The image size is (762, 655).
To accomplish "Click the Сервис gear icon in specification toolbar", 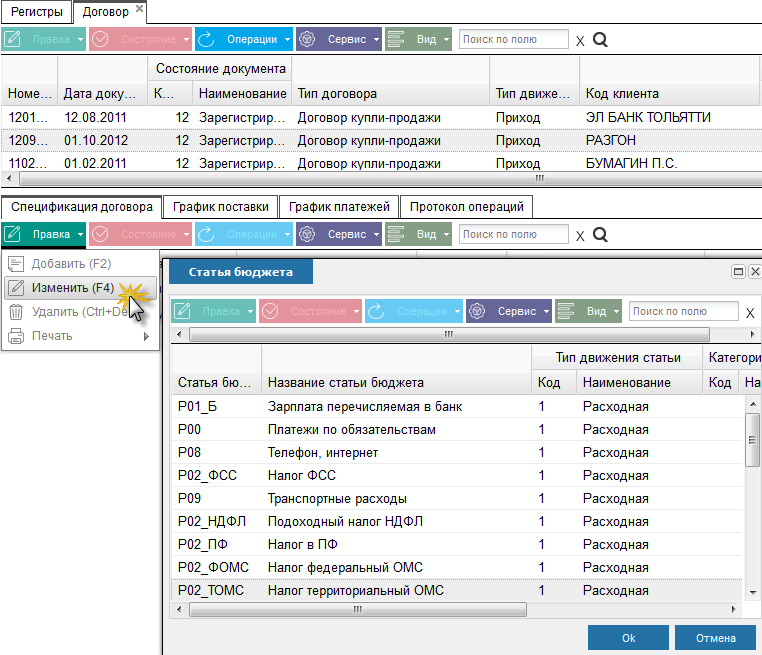I will click(x=307, y=234).
